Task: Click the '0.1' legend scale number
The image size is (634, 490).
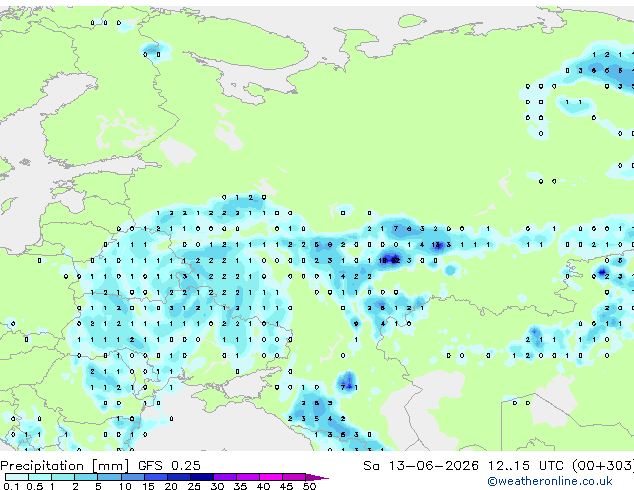Action: tap(11, 486)
